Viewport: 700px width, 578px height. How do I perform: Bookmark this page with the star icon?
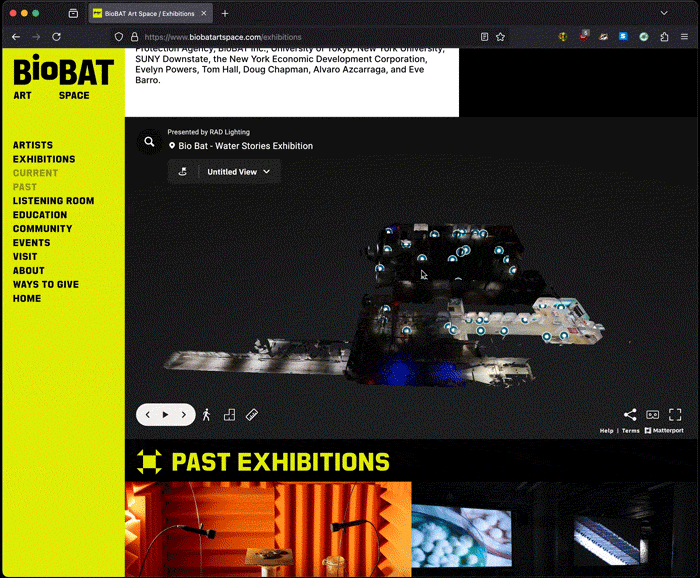(x=500, y=37)
